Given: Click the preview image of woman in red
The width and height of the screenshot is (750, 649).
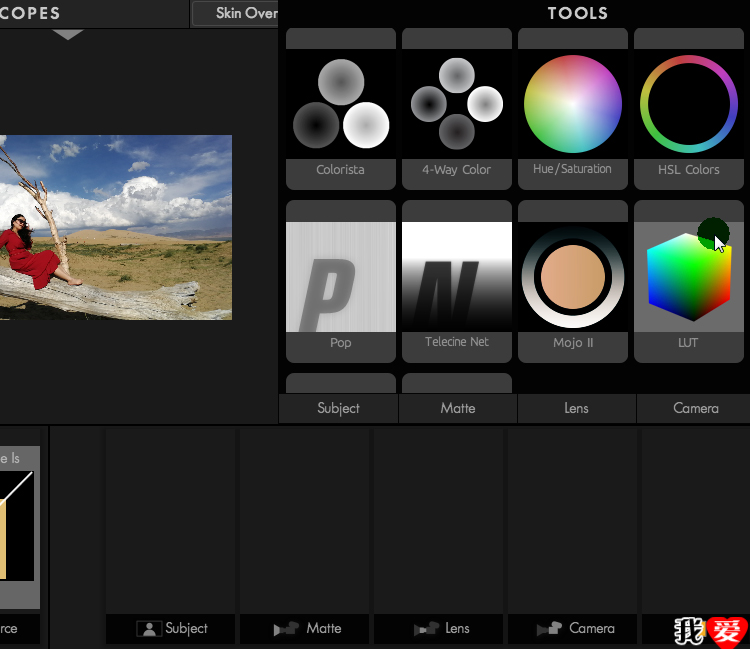Looking at the screenshot, I should tap(116, 227).
